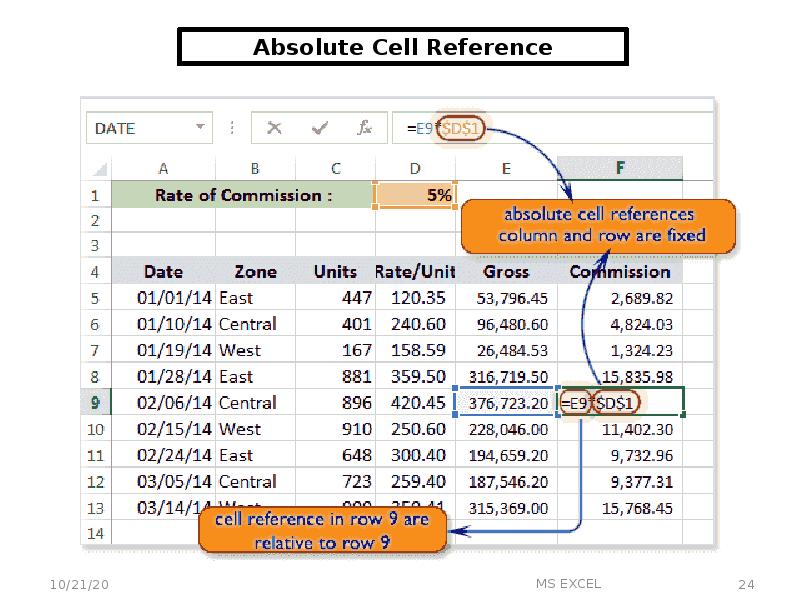
Task: Click the Zone column heading cell
Action: pyautogui.click(x=256, y=272)
